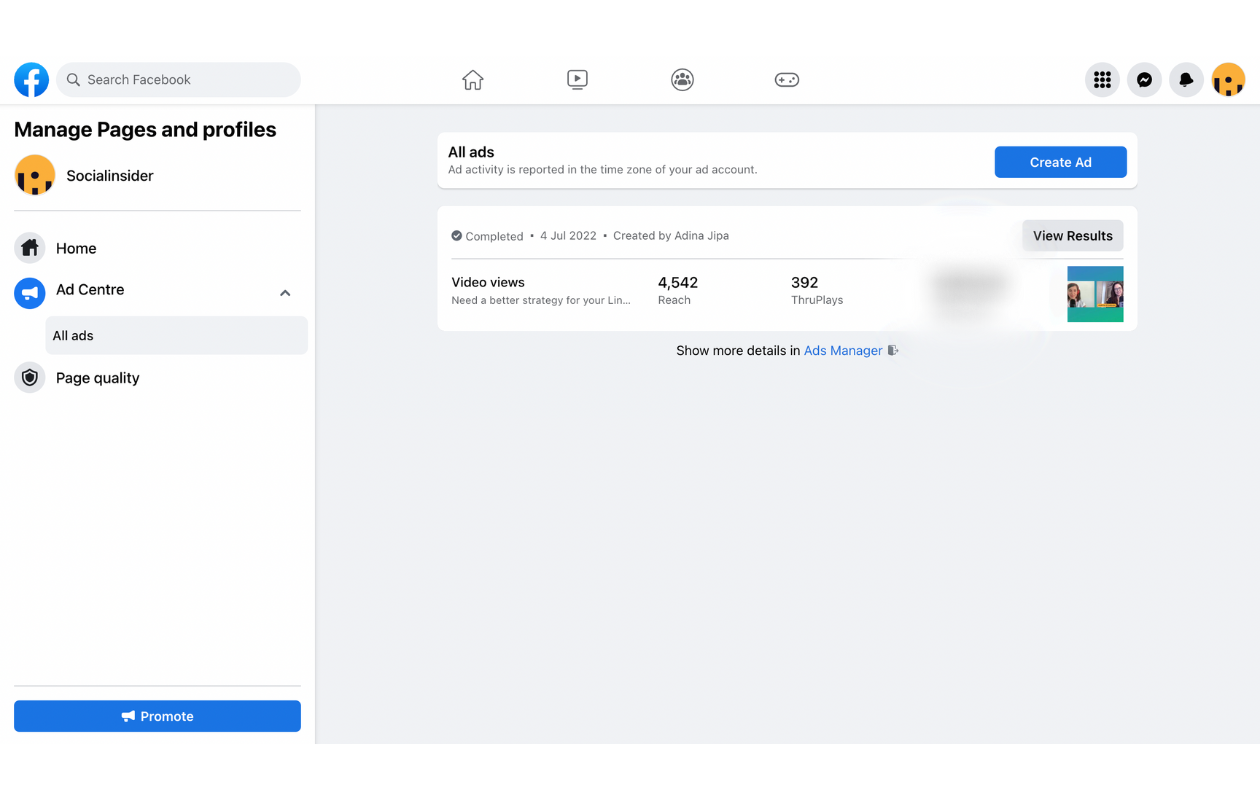Click the 392 ThruPlays value
The height and width of the screenshot is (800, 1260).
pos(804,283)
